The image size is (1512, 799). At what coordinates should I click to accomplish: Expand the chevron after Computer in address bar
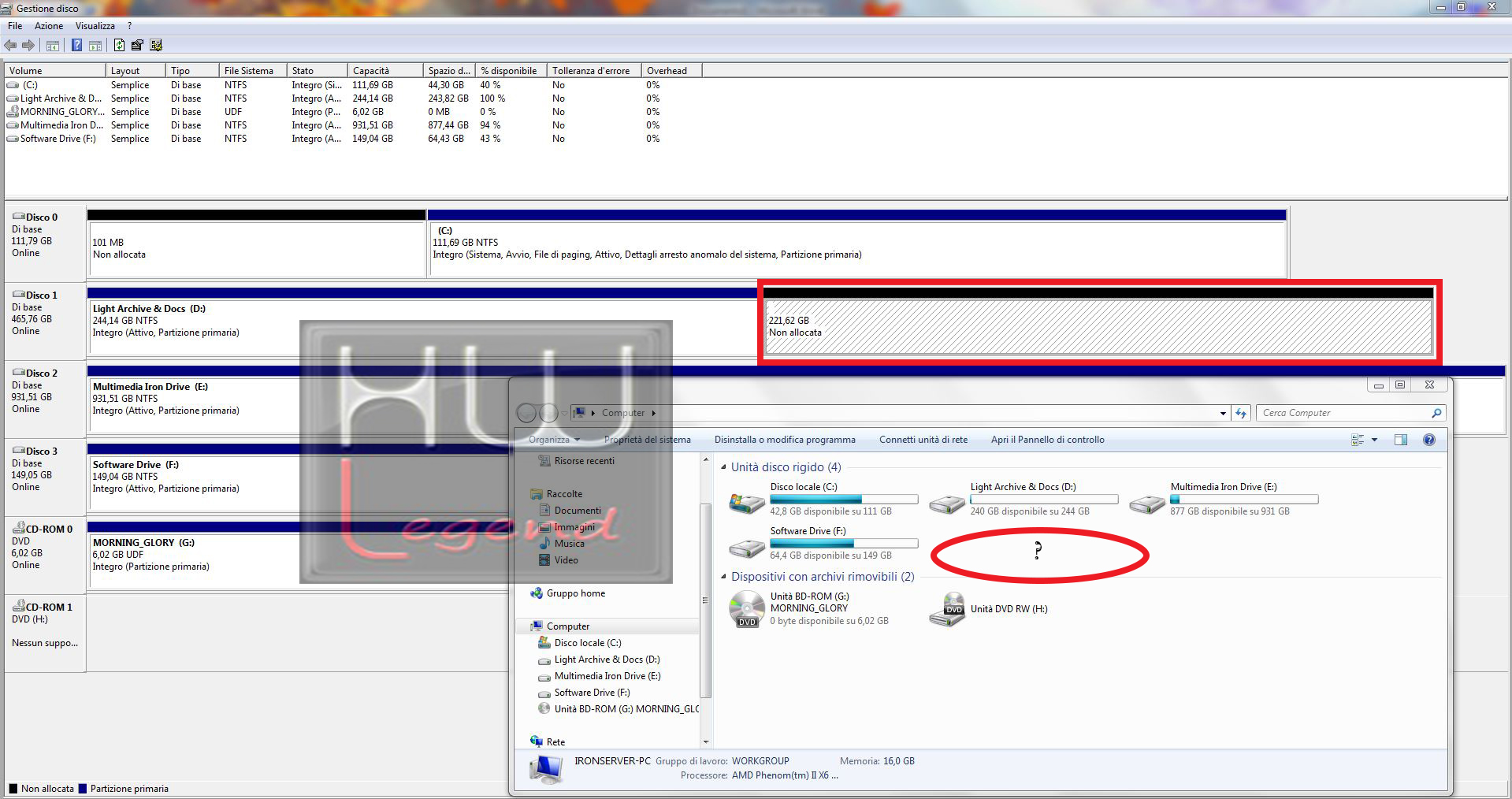click(x=654, y=413)
